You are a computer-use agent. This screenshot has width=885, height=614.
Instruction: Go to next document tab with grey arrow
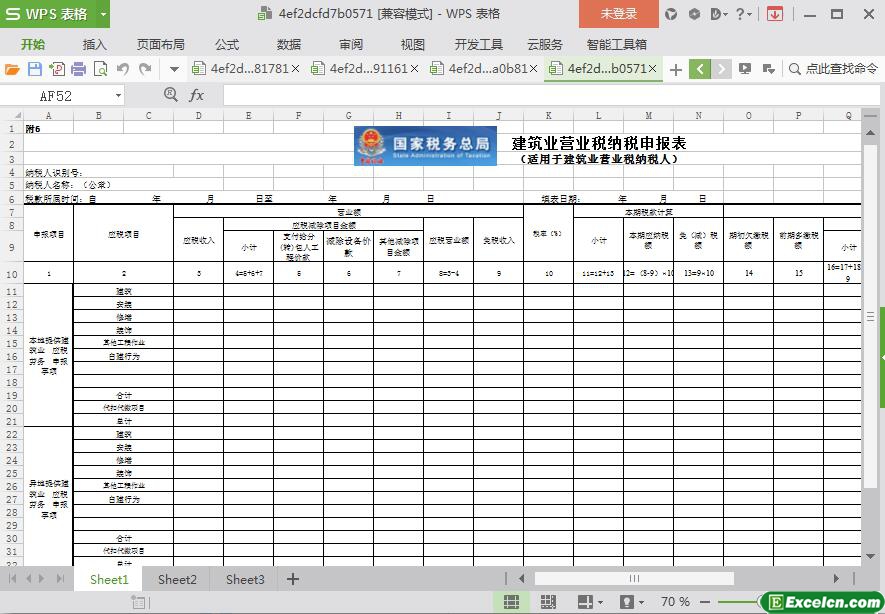click(721, 69)
